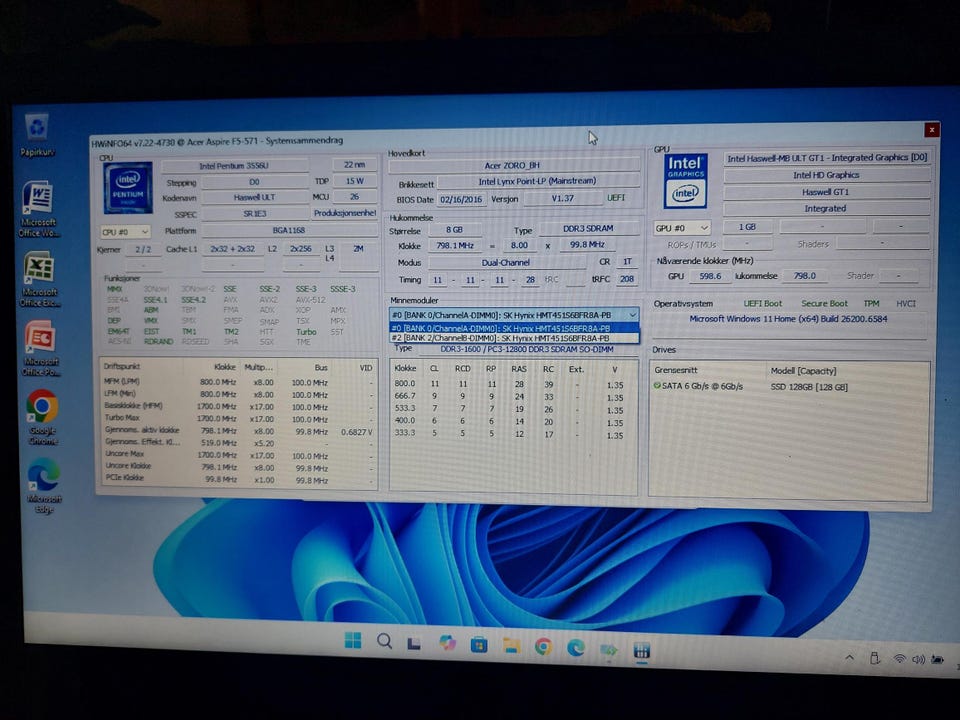Show hidden tray icons chevron
This screenshot has width=960, height=720.
coord(849,658)
